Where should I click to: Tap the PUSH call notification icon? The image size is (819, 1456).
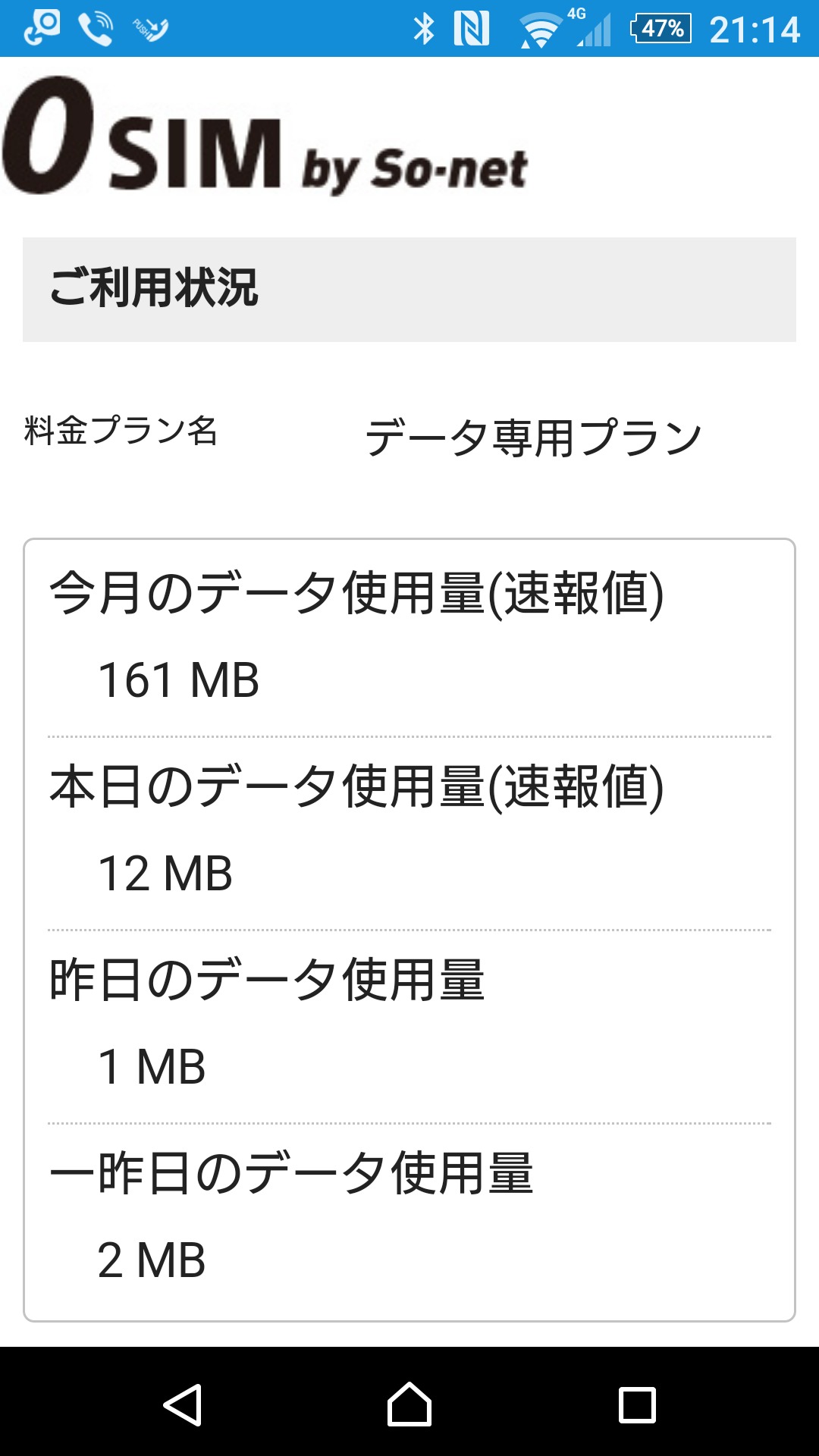click(x=150, y=29)
